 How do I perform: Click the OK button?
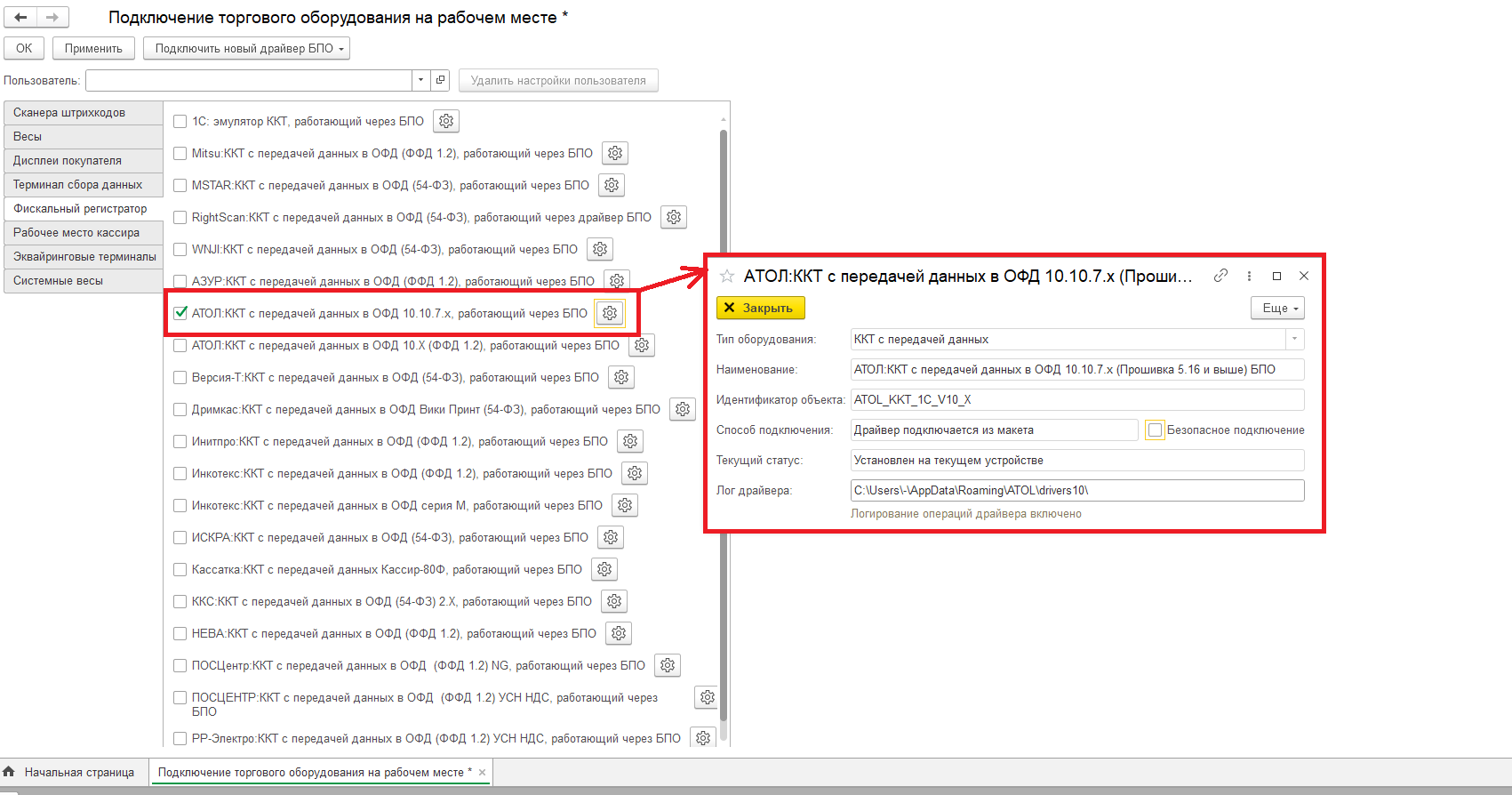pos(24,48)
